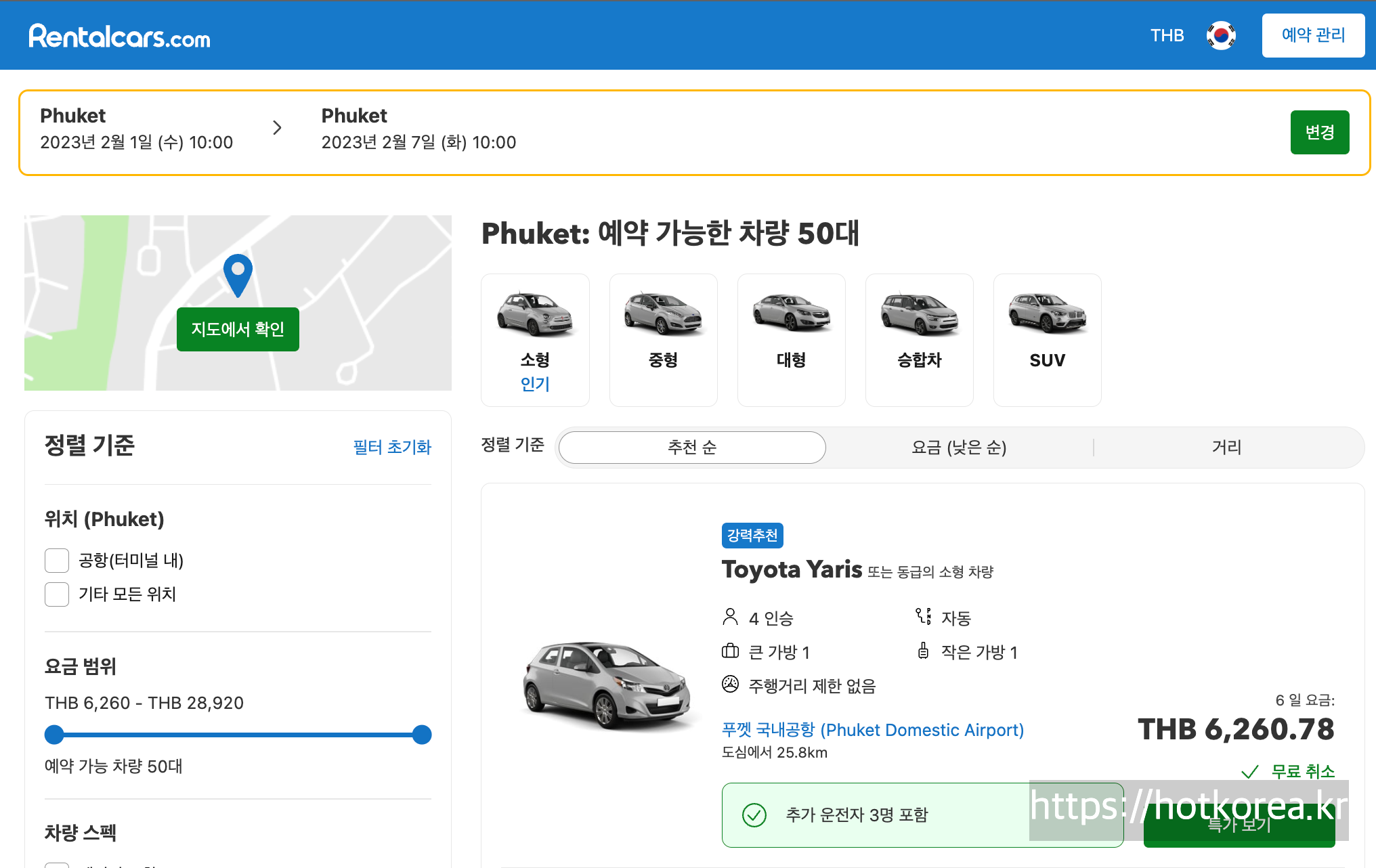Select the 승합차 van category
Image resolution: width=1376 pixels, height=868 pixels.
click(919, 340)
